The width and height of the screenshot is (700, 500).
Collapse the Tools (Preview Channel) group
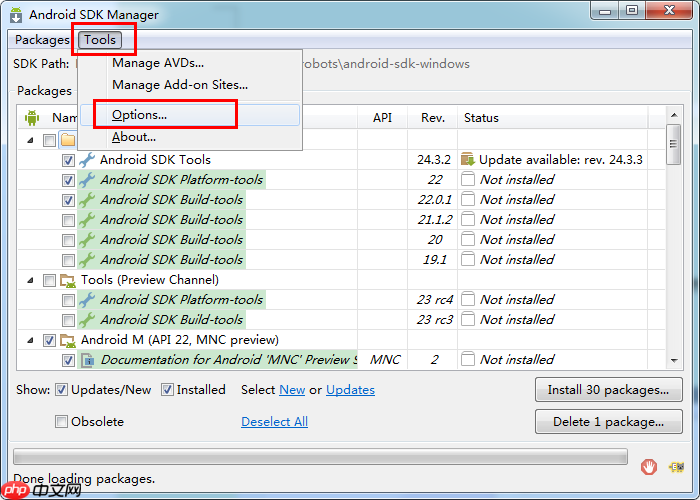pyautogui.click(x=30, y=281)
